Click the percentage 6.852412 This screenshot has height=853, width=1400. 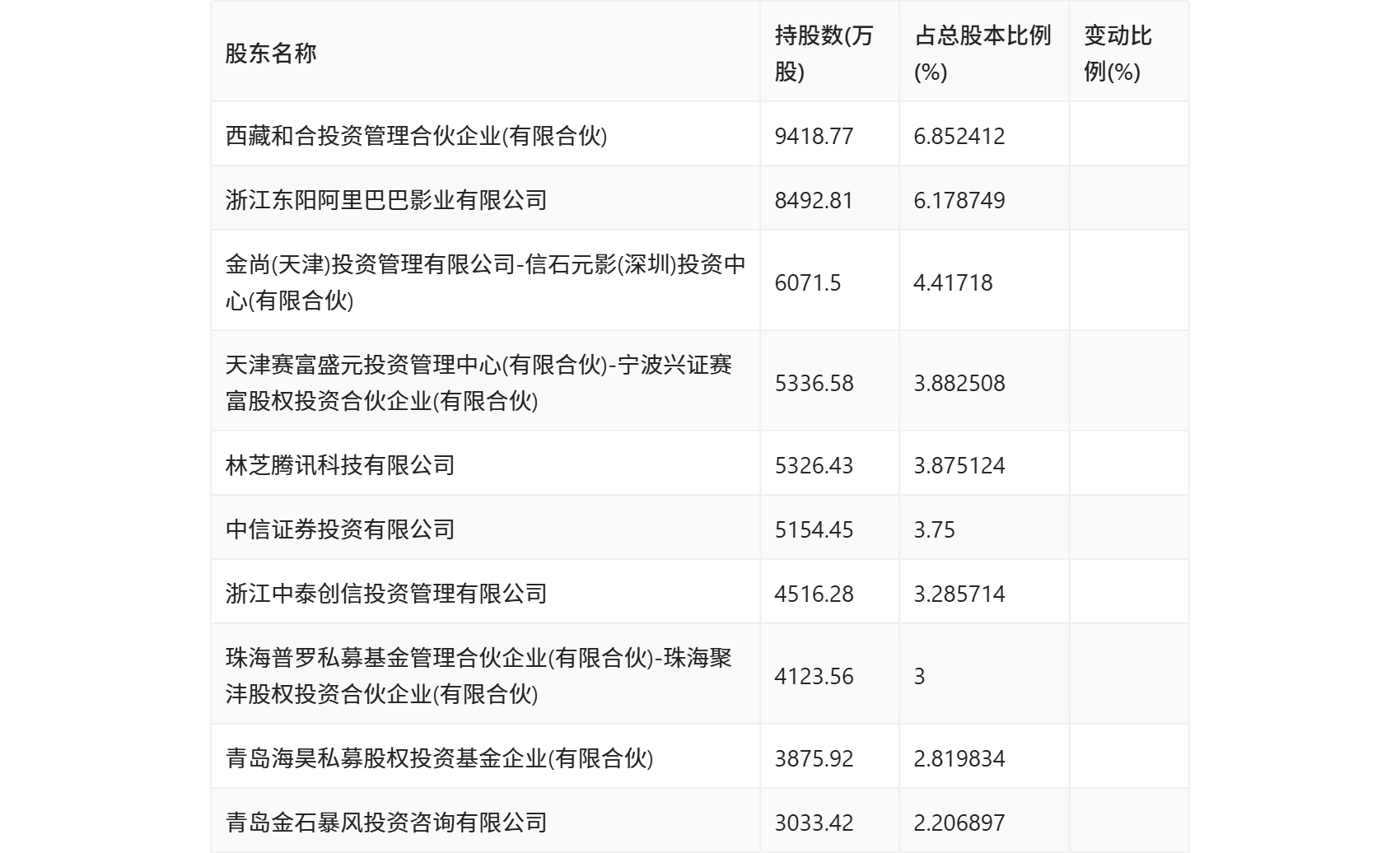pos(959,136)
